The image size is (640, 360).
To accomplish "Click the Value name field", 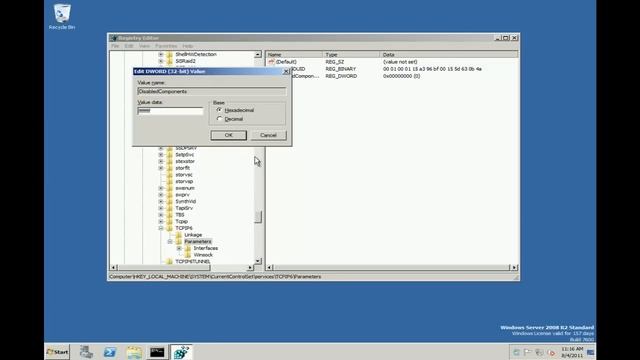I will 211,91.
